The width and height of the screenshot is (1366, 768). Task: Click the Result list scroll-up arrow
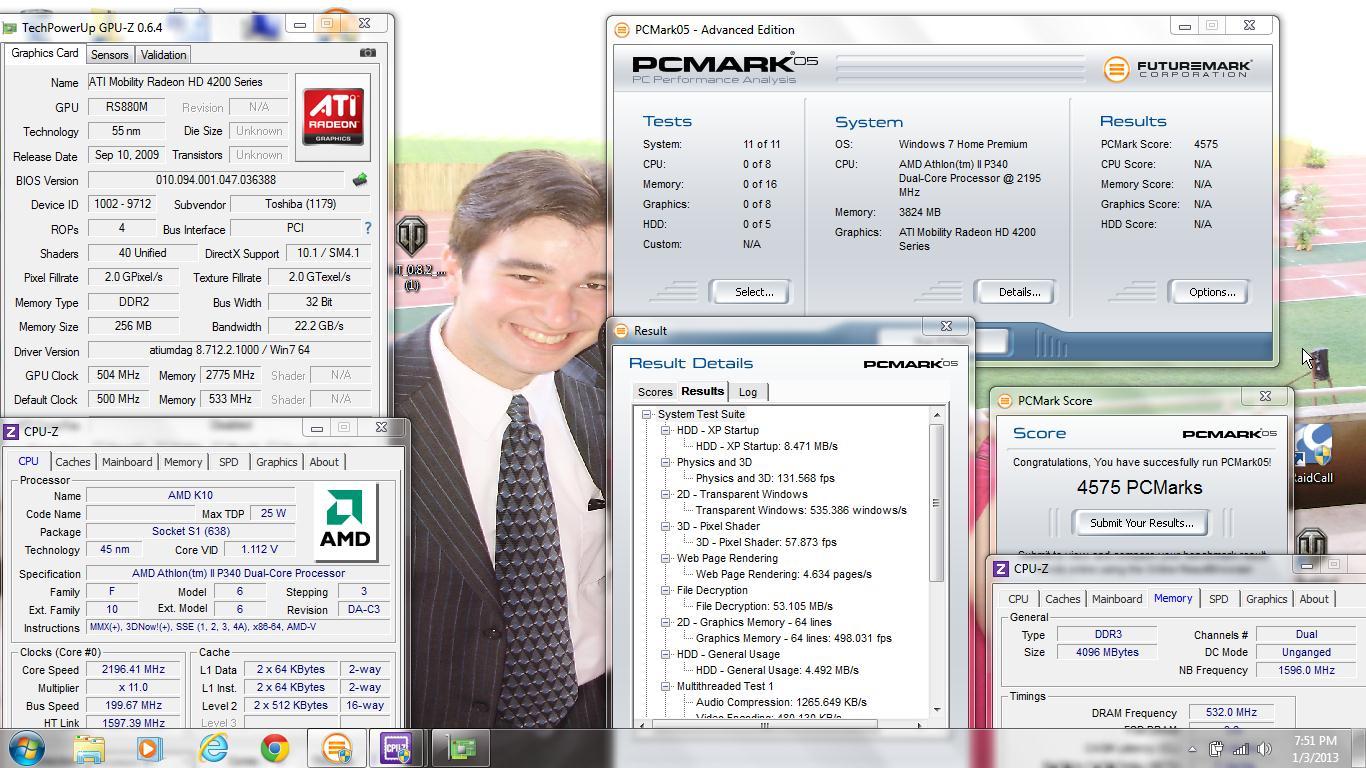coord(937,415)
